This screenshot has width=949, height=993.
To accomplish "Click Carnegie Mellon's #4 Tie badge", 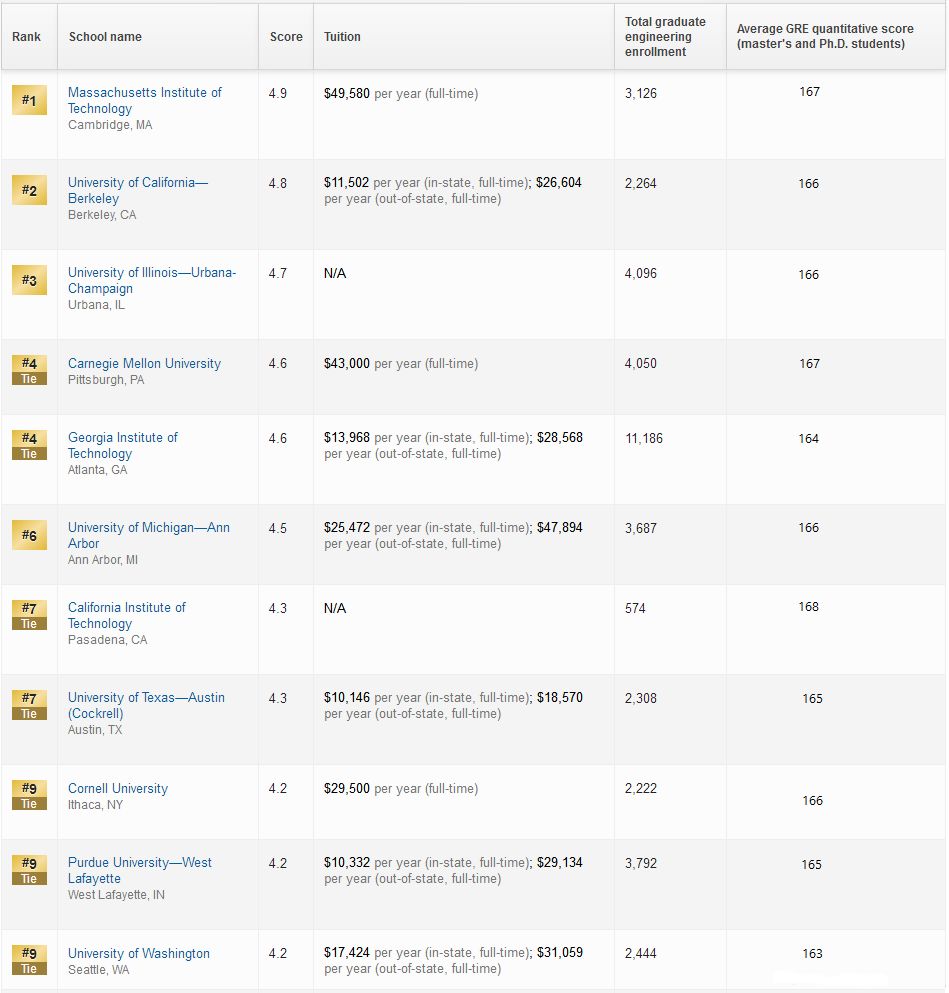I will click(x=29, y=370).
